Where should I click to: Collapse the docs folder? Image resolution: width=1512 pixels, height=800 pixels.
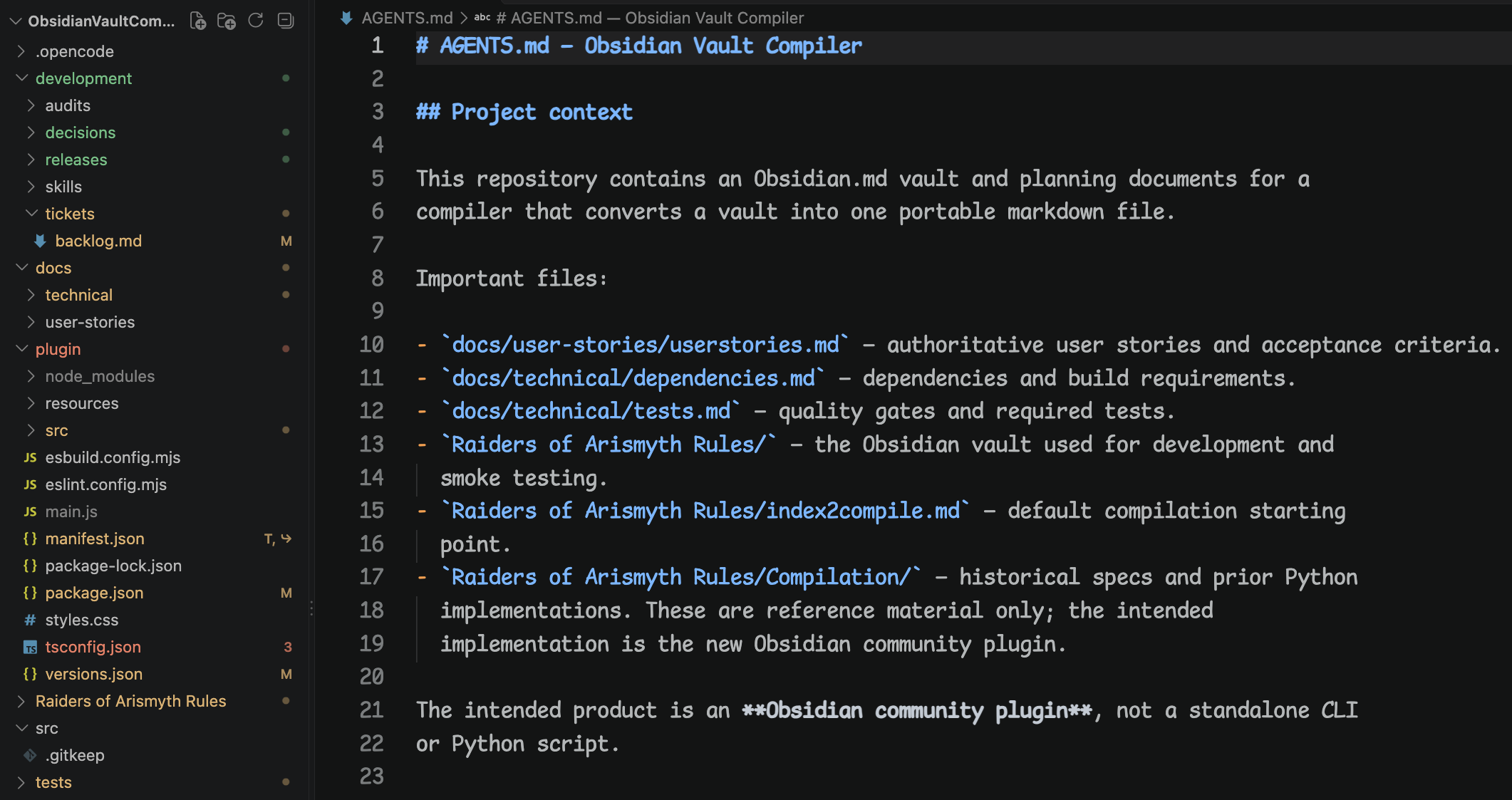pyautogui.click(x=21, y=268)
